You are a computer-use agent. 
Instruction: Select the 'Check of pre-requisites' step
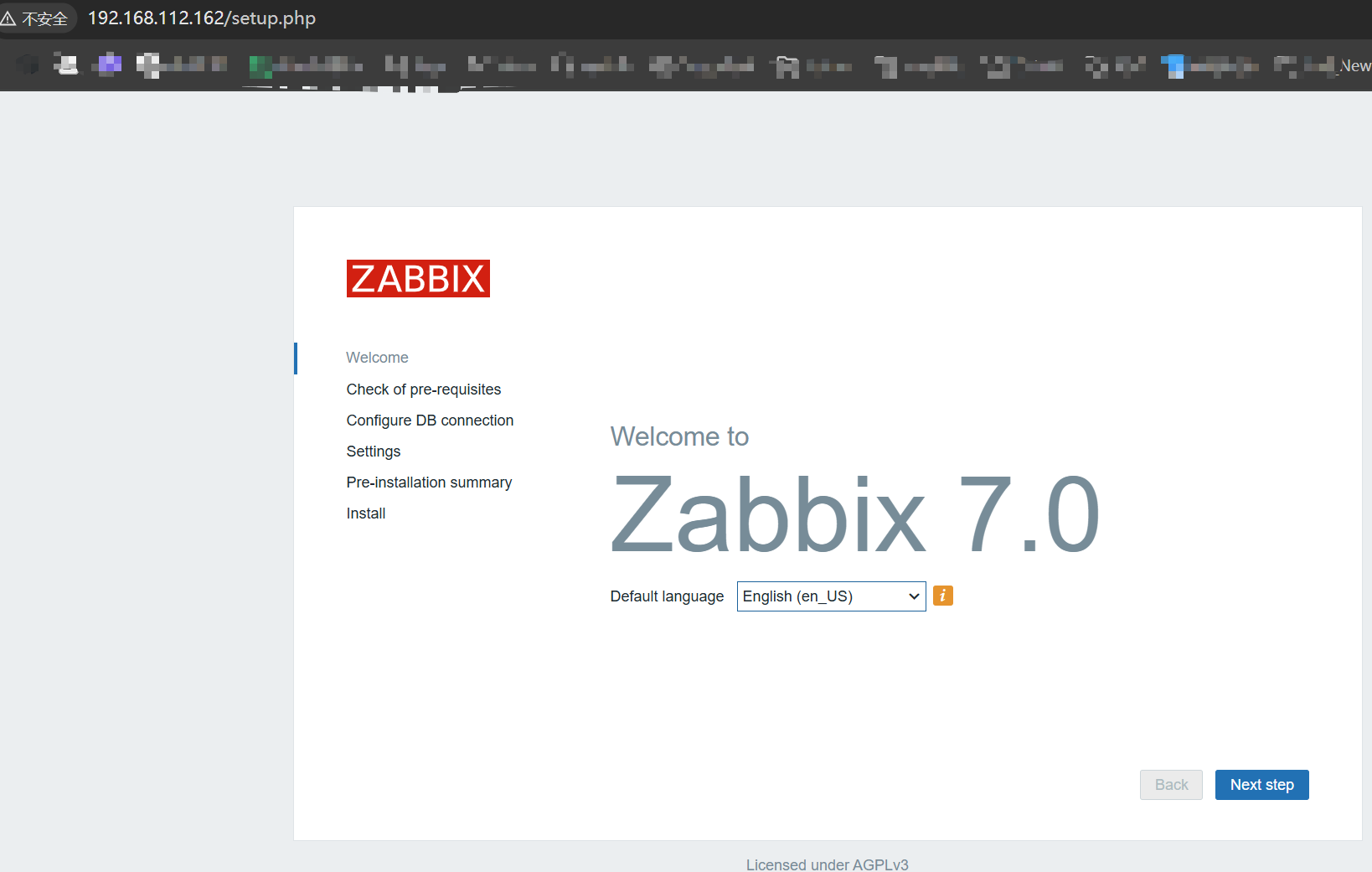tap(423, 389)
